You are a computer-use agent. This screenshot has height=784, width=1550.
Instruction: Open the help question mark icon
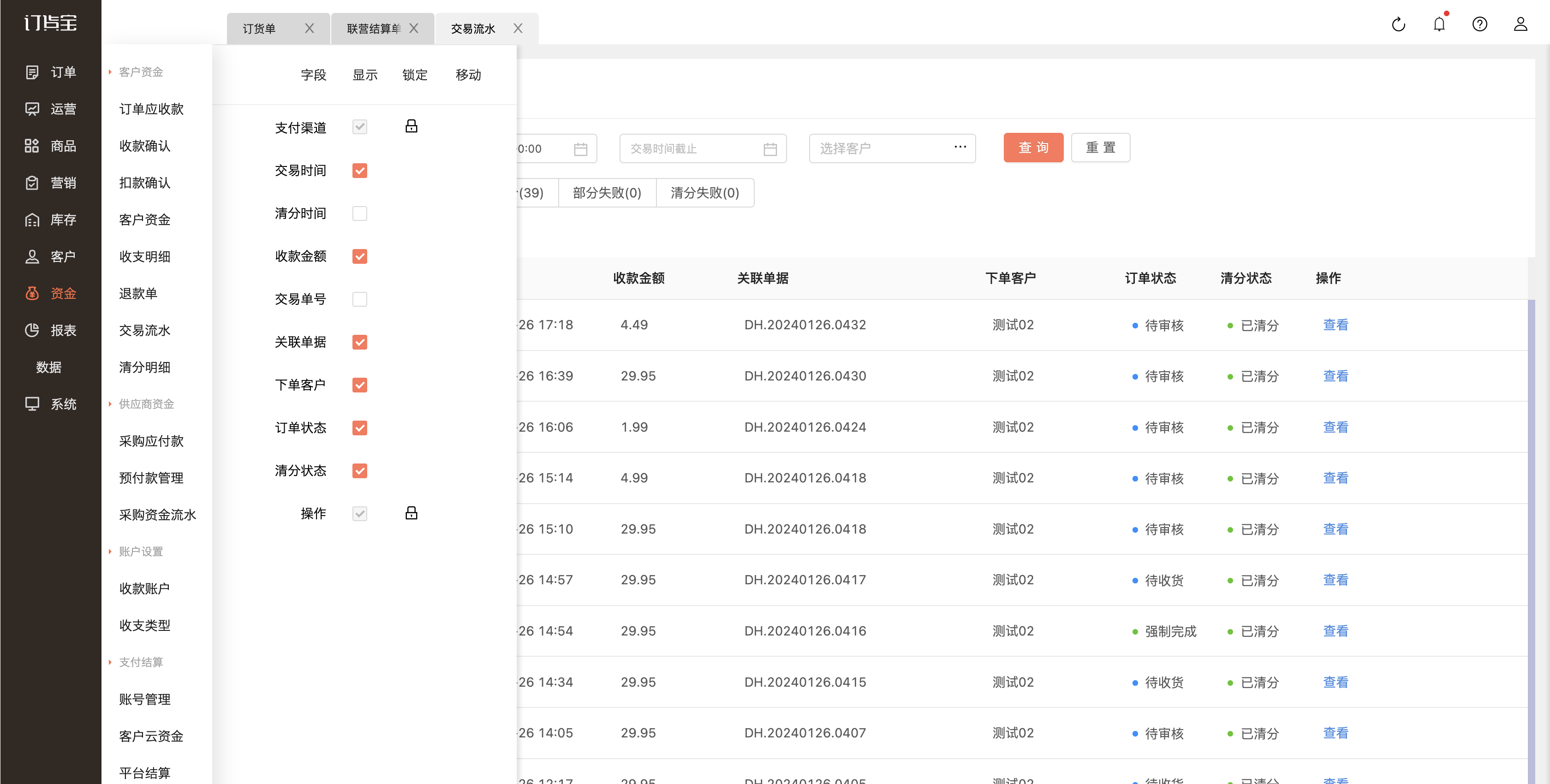point(1479,24)
